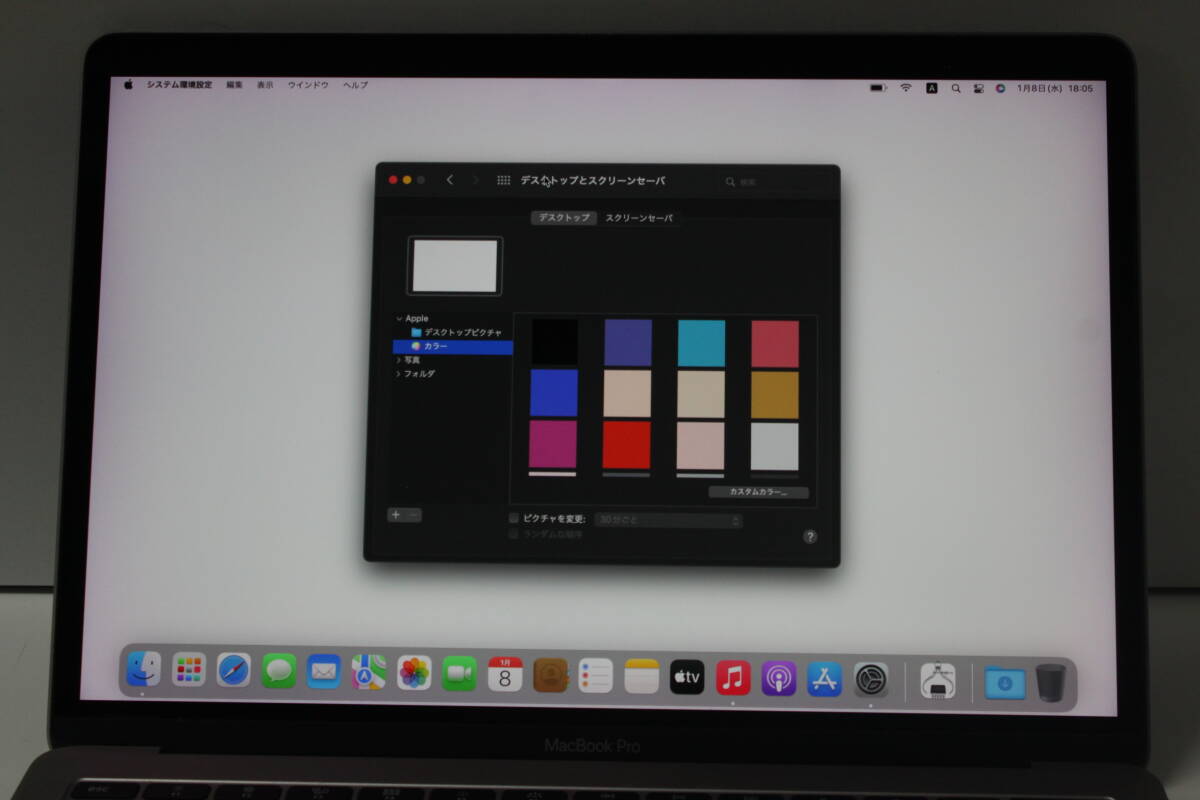Open Spotlight search in menu bar
The height and width of the screenshot is (800, 1200).
click(x=956, y=88)
